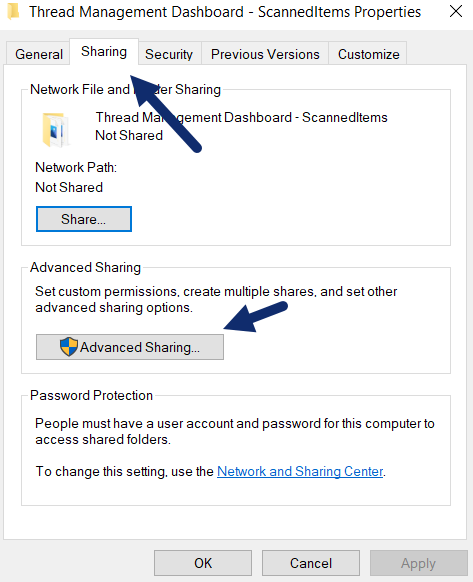Click the folder name beside the folder icon
Viewport: 473px width, 582px height.
(x=241, y=117)
